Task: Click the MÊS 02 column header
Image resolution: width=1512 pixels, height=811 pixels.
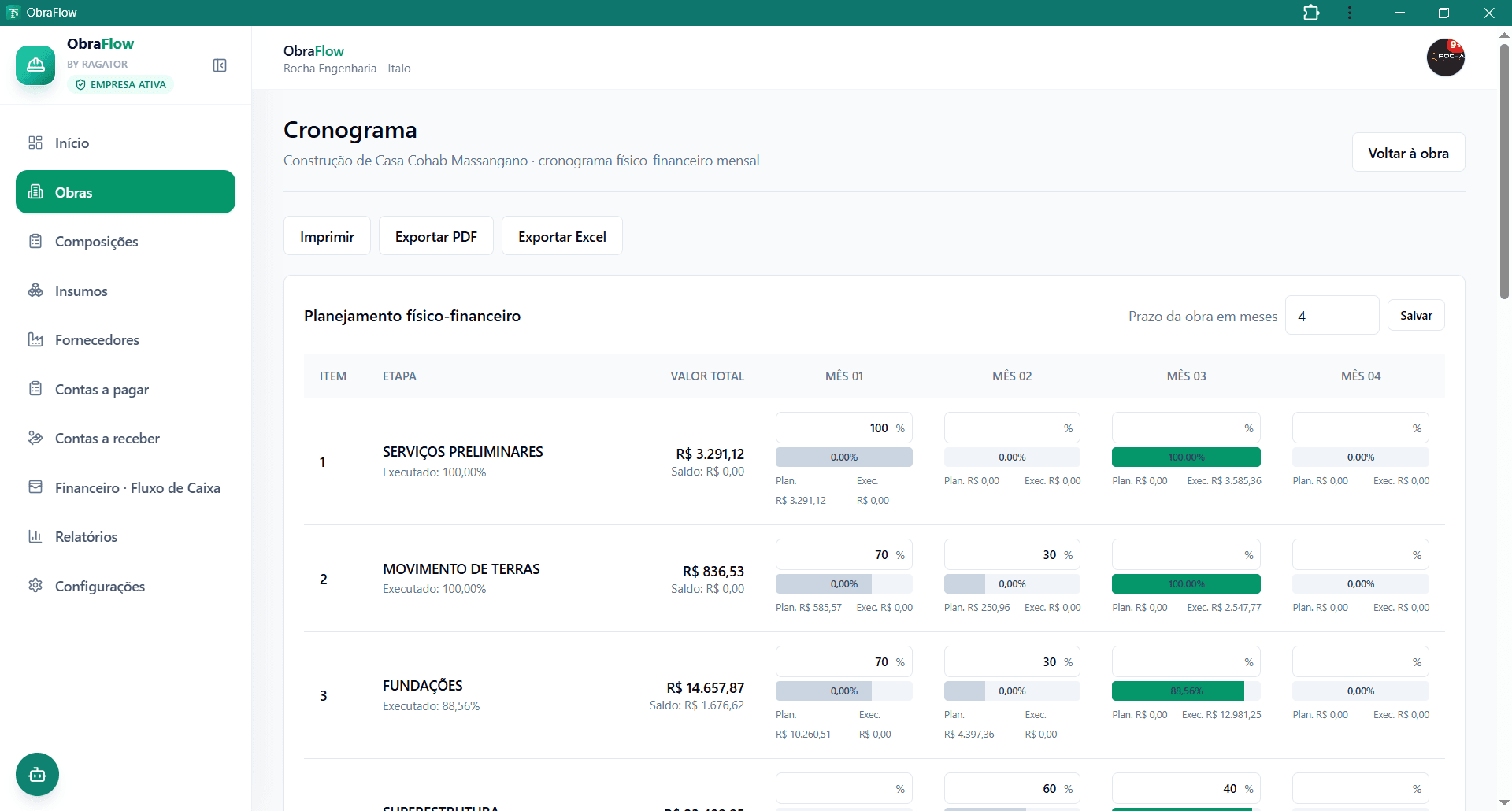Action: coord(1012,376)
